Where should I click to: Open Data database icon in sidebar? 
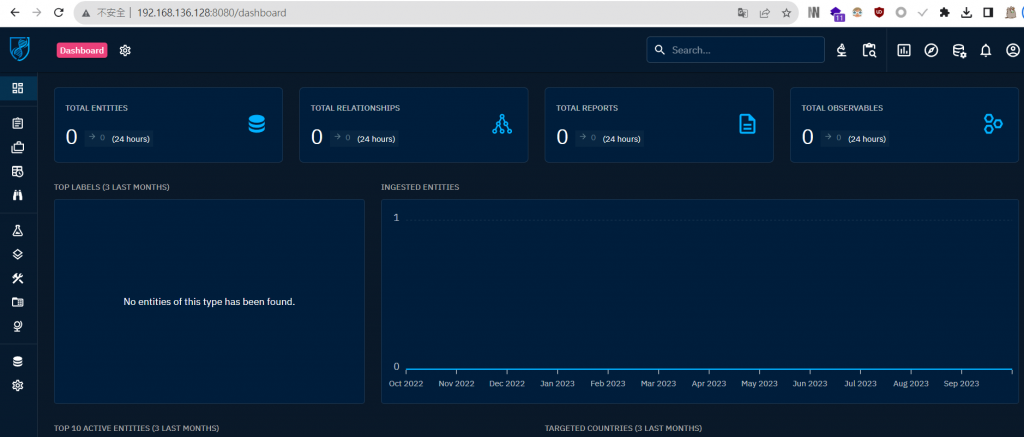tap(18, 362)
